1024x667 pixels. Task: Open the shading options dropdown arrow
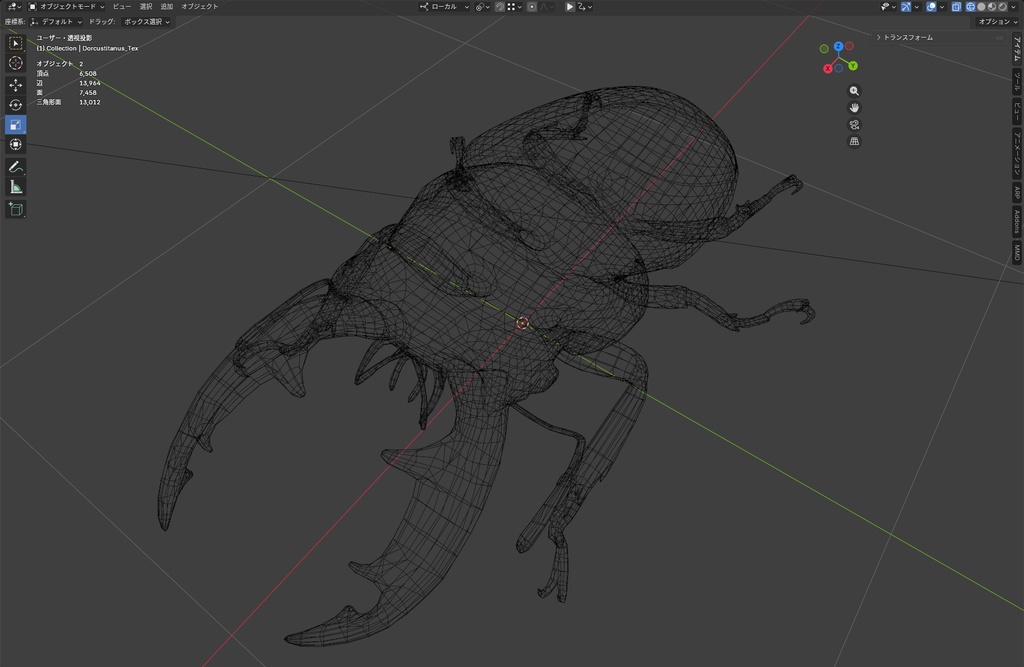point(1014,7)
